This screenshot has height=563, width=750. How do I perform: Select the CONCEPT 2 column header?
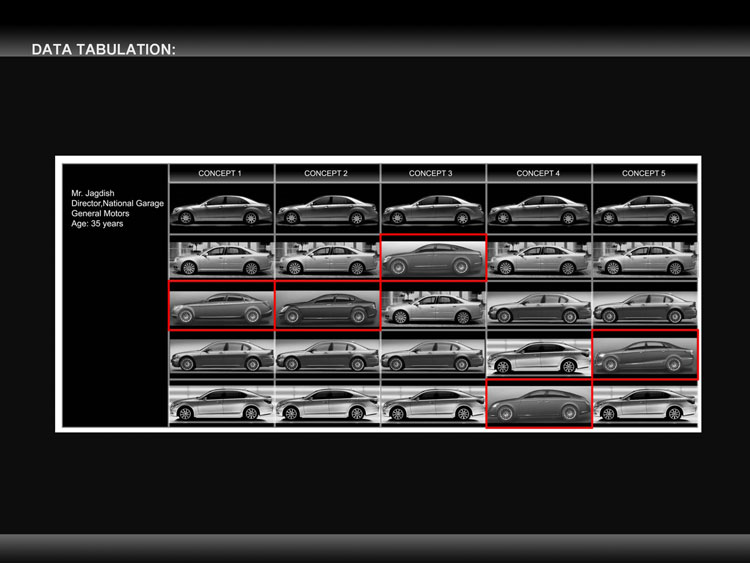[x=328, y=173]
